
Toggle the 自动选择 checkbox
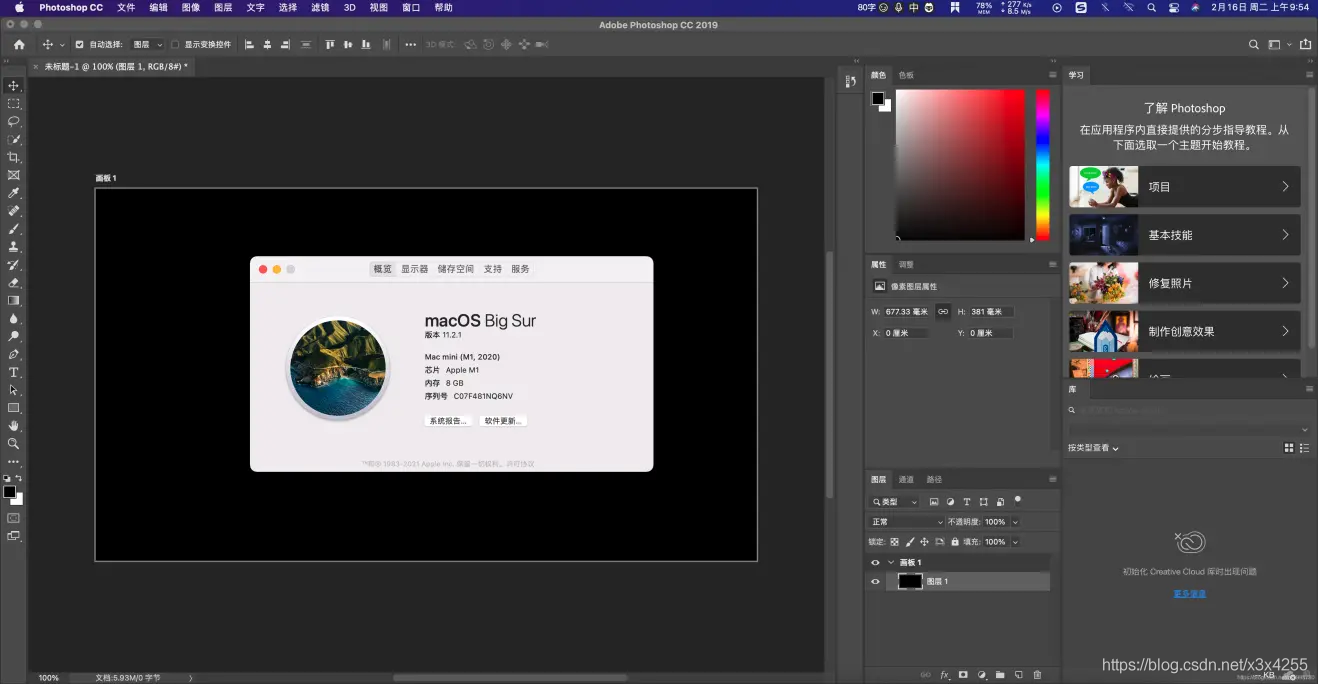80,45
